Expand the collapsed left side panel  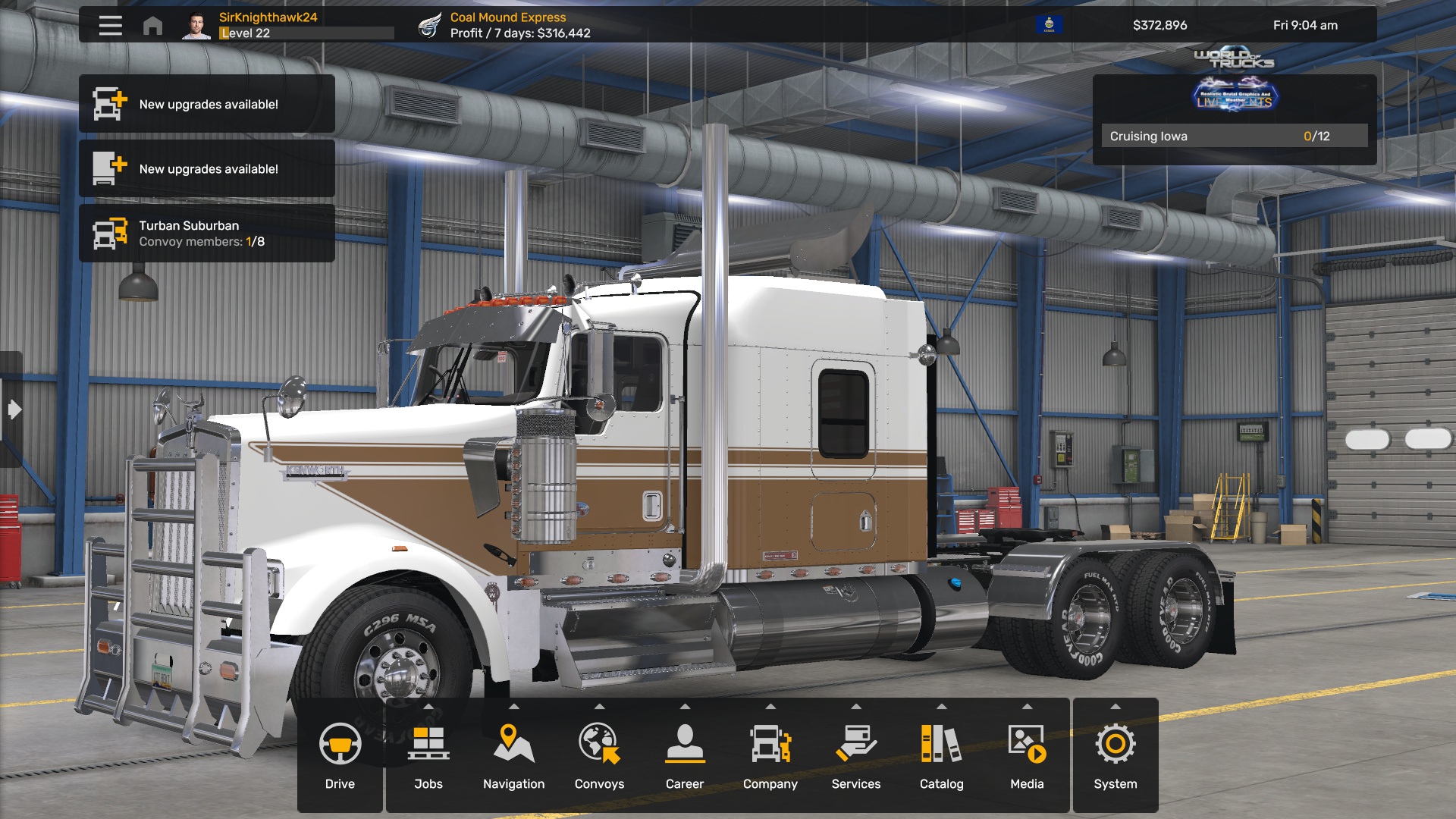click(12, 409)
